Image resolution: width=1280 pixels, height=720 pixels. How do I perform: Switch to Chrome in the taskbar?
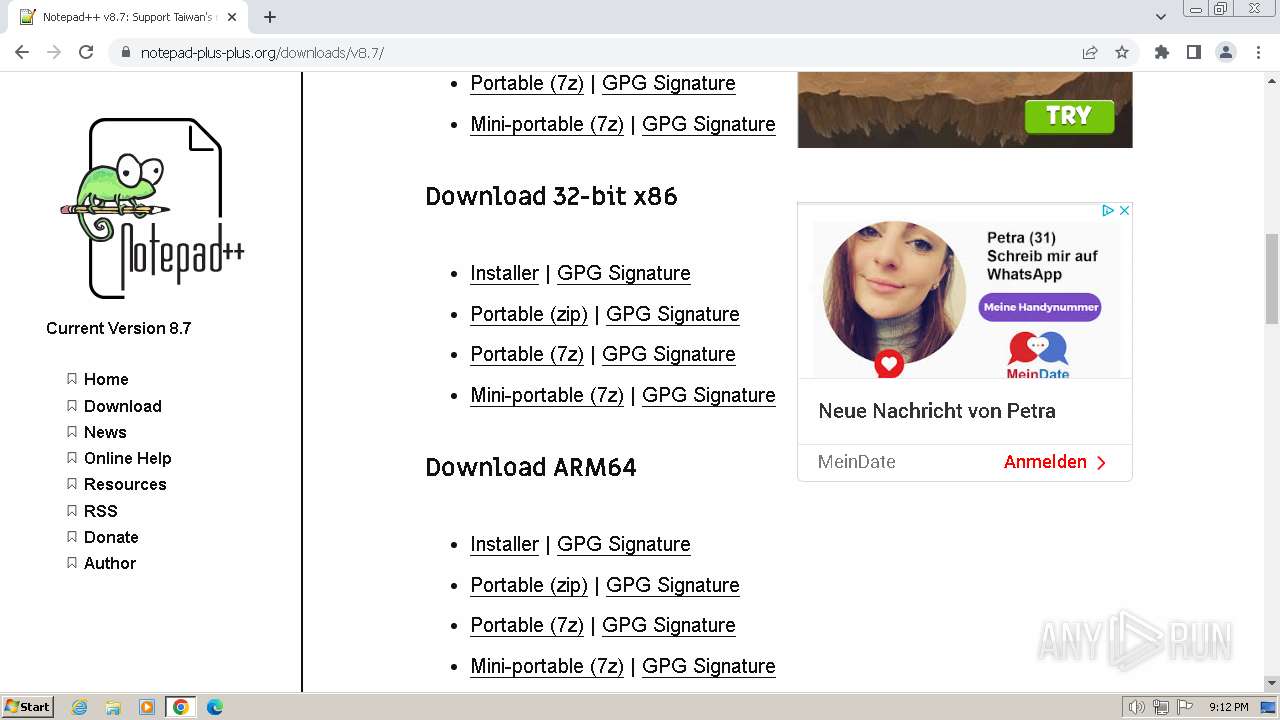(180, 707)
